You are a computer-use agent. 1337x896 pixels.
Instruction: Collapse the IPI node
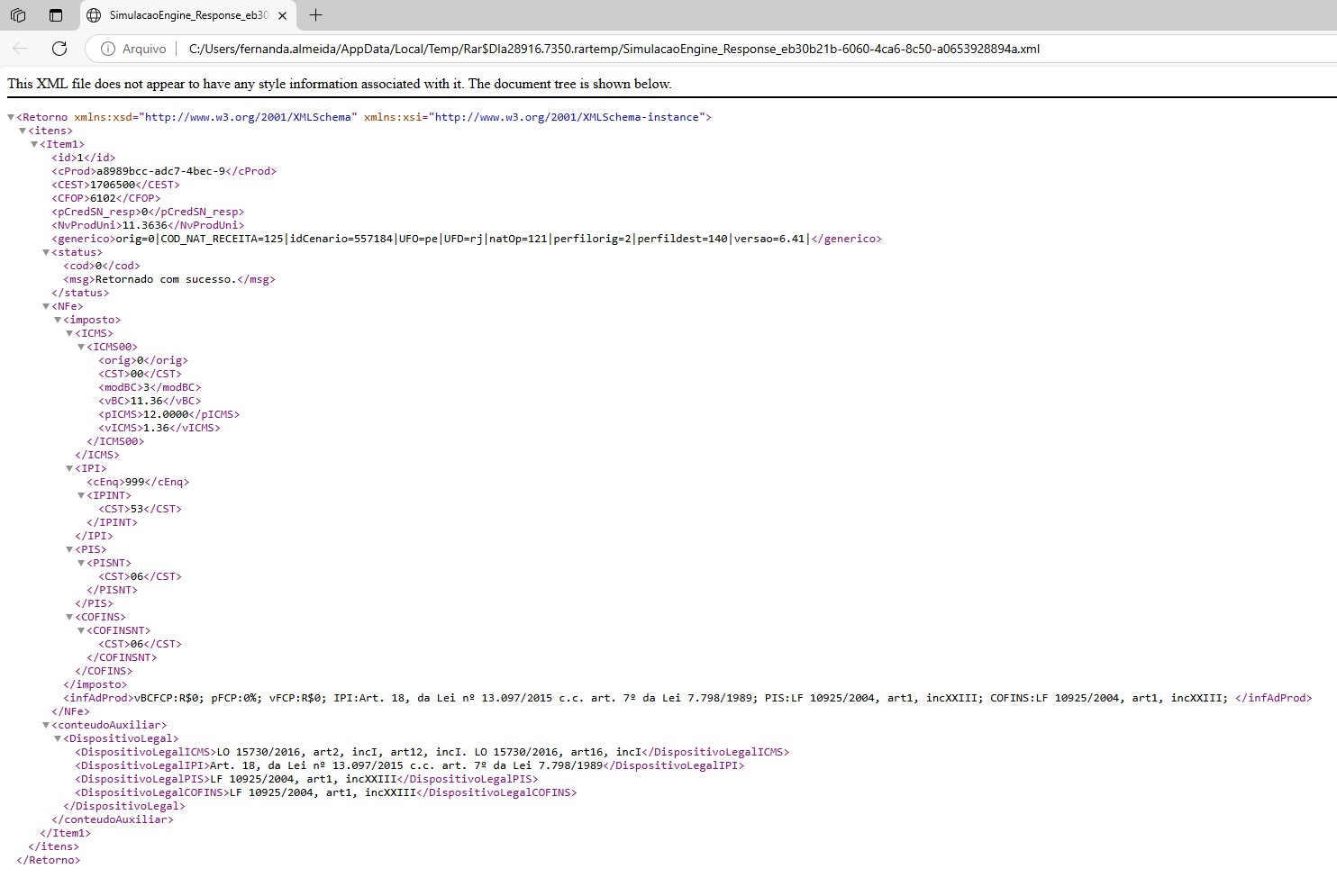tap(69, 468)
